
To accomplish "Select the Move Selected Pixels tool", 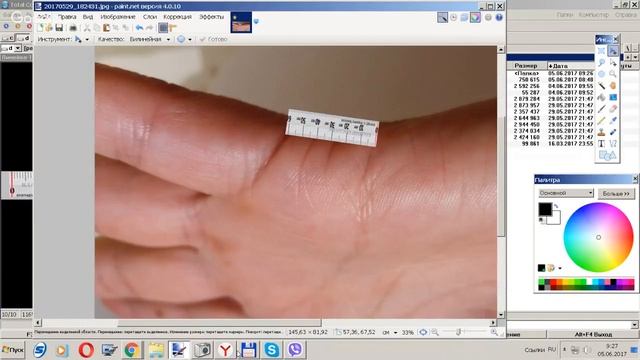I will 613,51.
